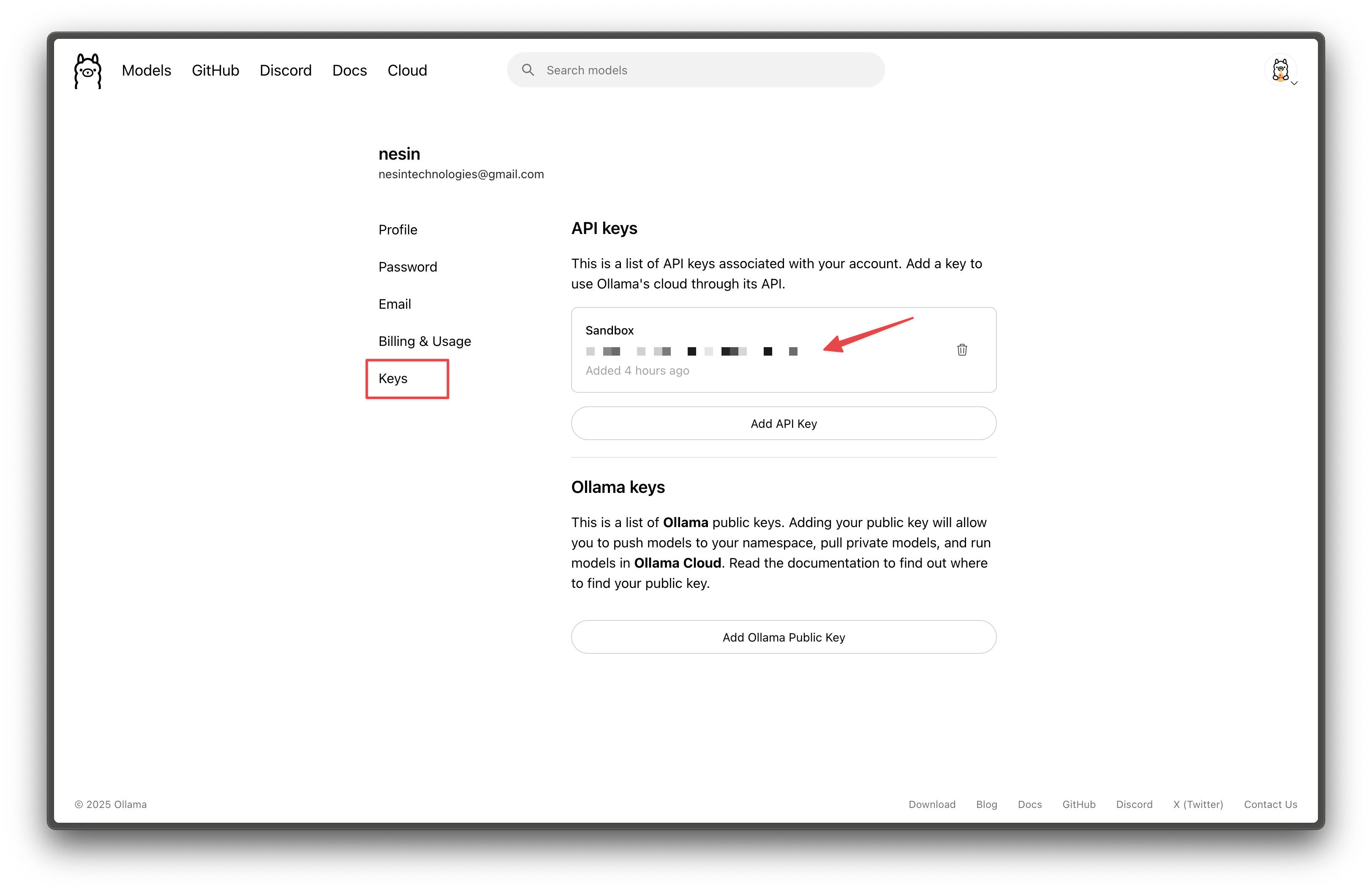Open the Docs link in the footer

pyautogui.click(x=1029, y=804)
